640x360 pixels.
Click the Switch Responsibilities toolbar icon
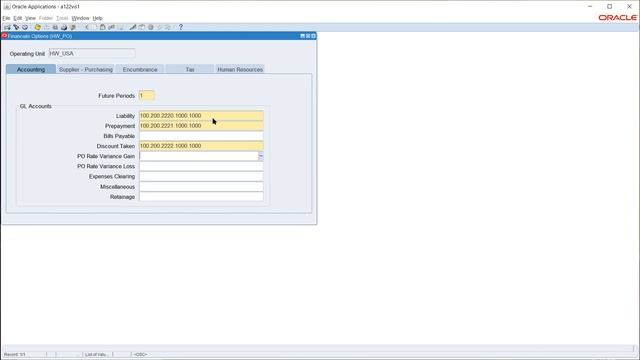pyautogui.click(x=55, y=27)
